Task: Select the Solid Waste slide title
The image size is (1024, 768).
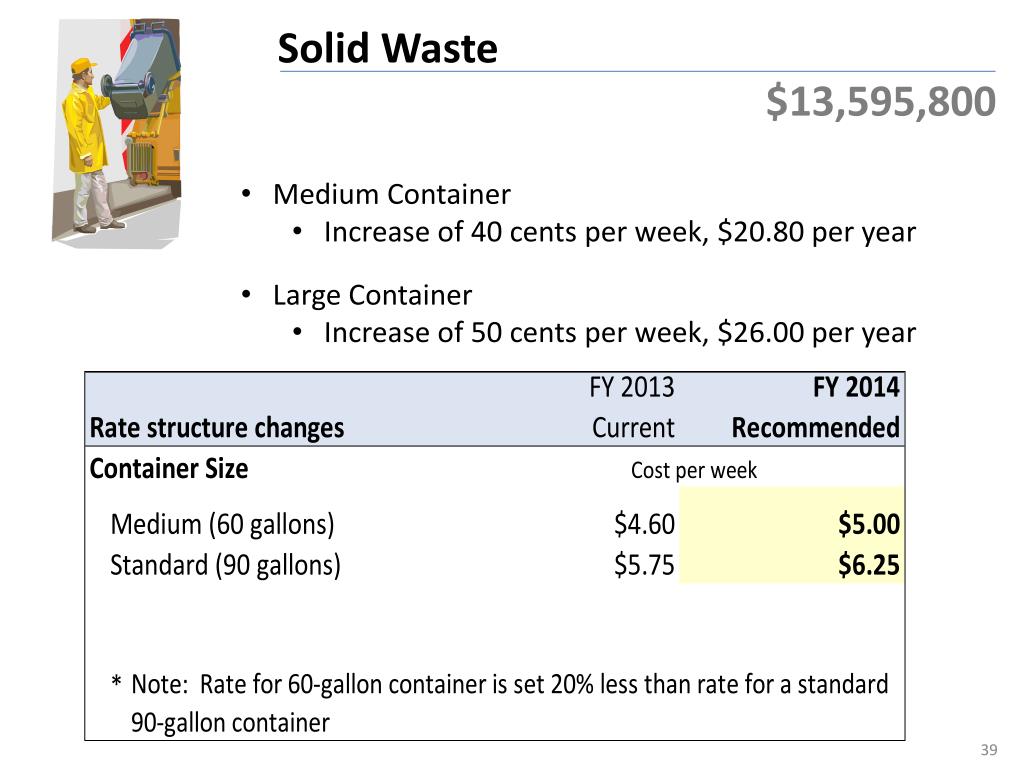Action: (387, 48)
